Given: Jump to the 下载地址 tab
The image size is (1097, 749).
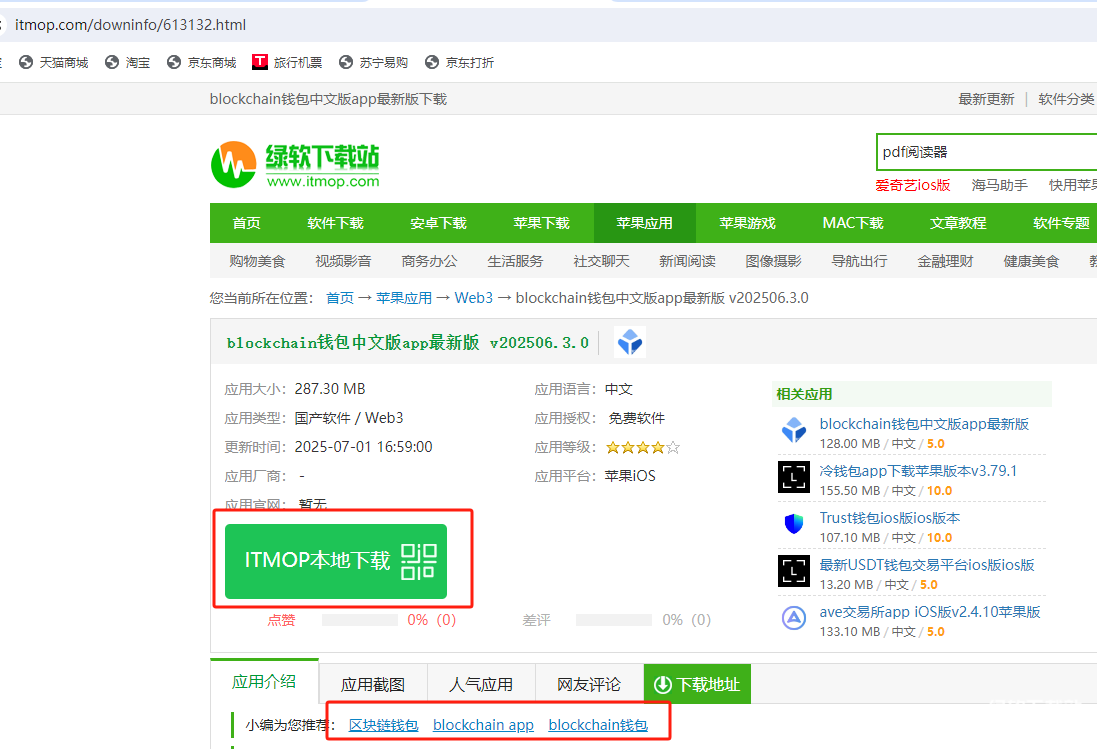Looking at the screenshot, I should tap(697, 684).
